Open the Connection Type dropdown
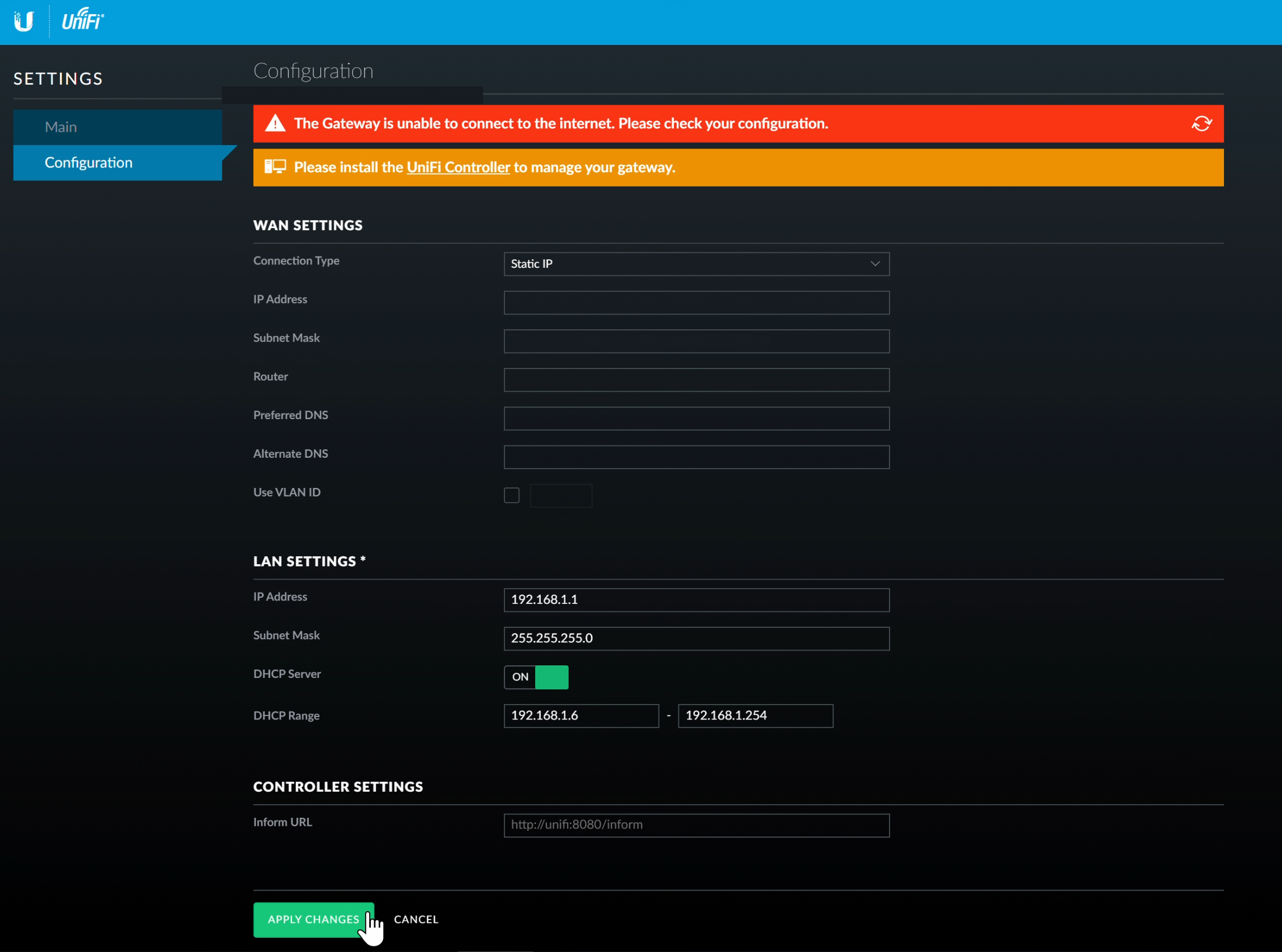The width and height of the screenshot is (1282, 952). click(696, 264)
